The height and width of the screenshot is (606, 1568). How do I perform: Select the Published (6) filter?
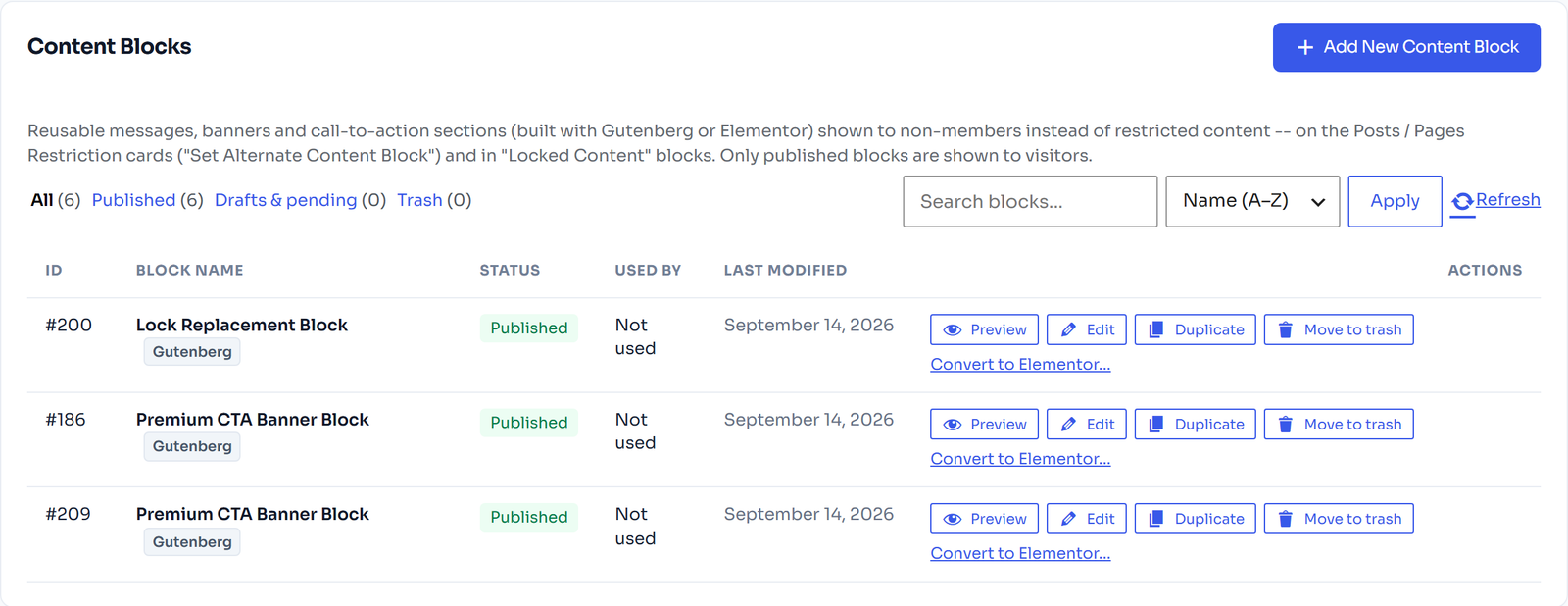click(147, 200)
